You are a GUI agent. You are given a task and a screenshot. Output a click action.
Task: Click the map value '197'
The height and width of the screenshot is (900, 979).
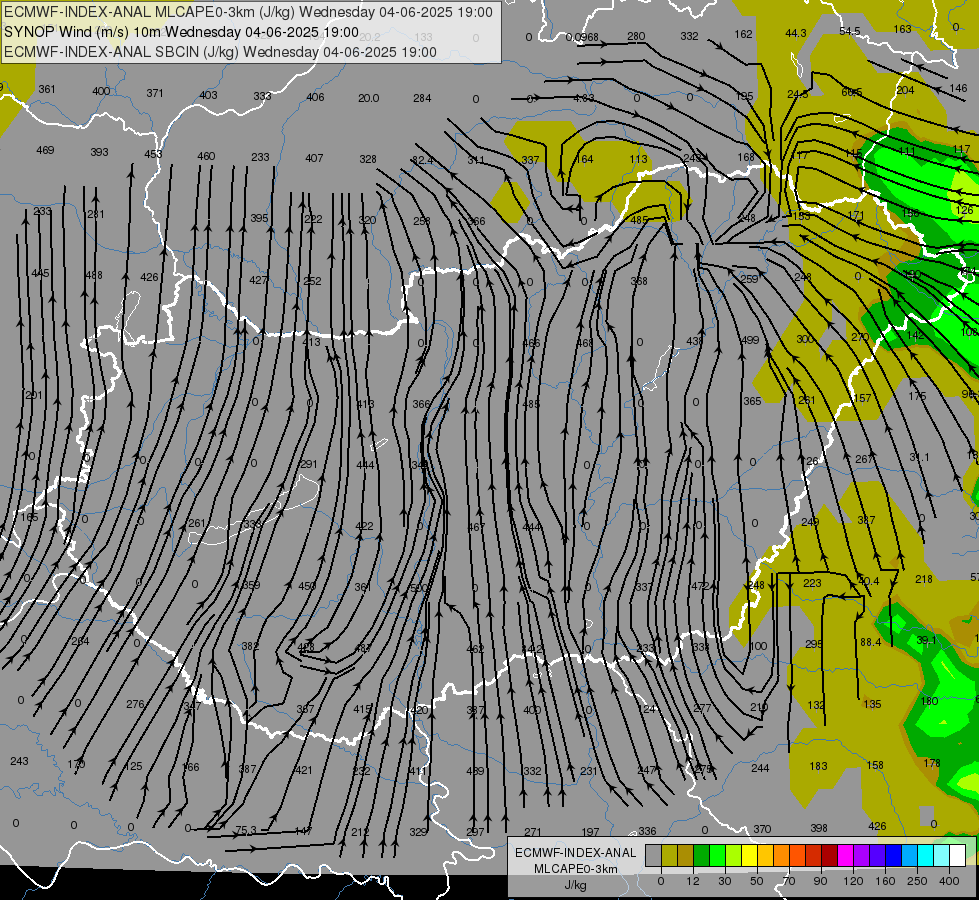pyautogui.click(x=590, y=832)
